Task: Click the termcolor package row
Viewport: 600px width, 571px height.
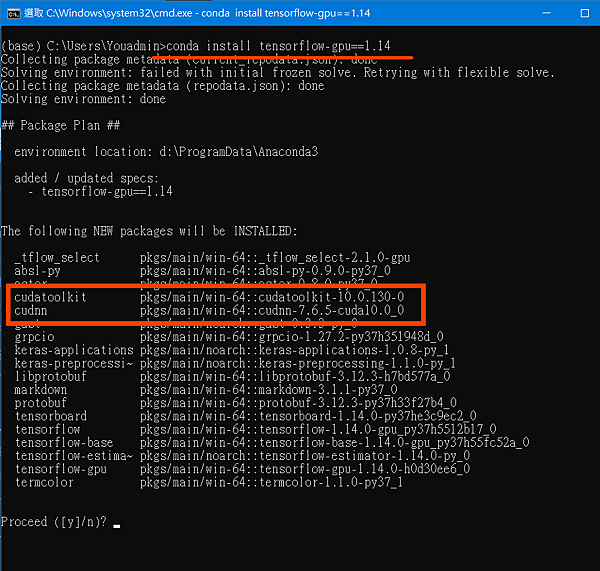Action: point(209,483)
